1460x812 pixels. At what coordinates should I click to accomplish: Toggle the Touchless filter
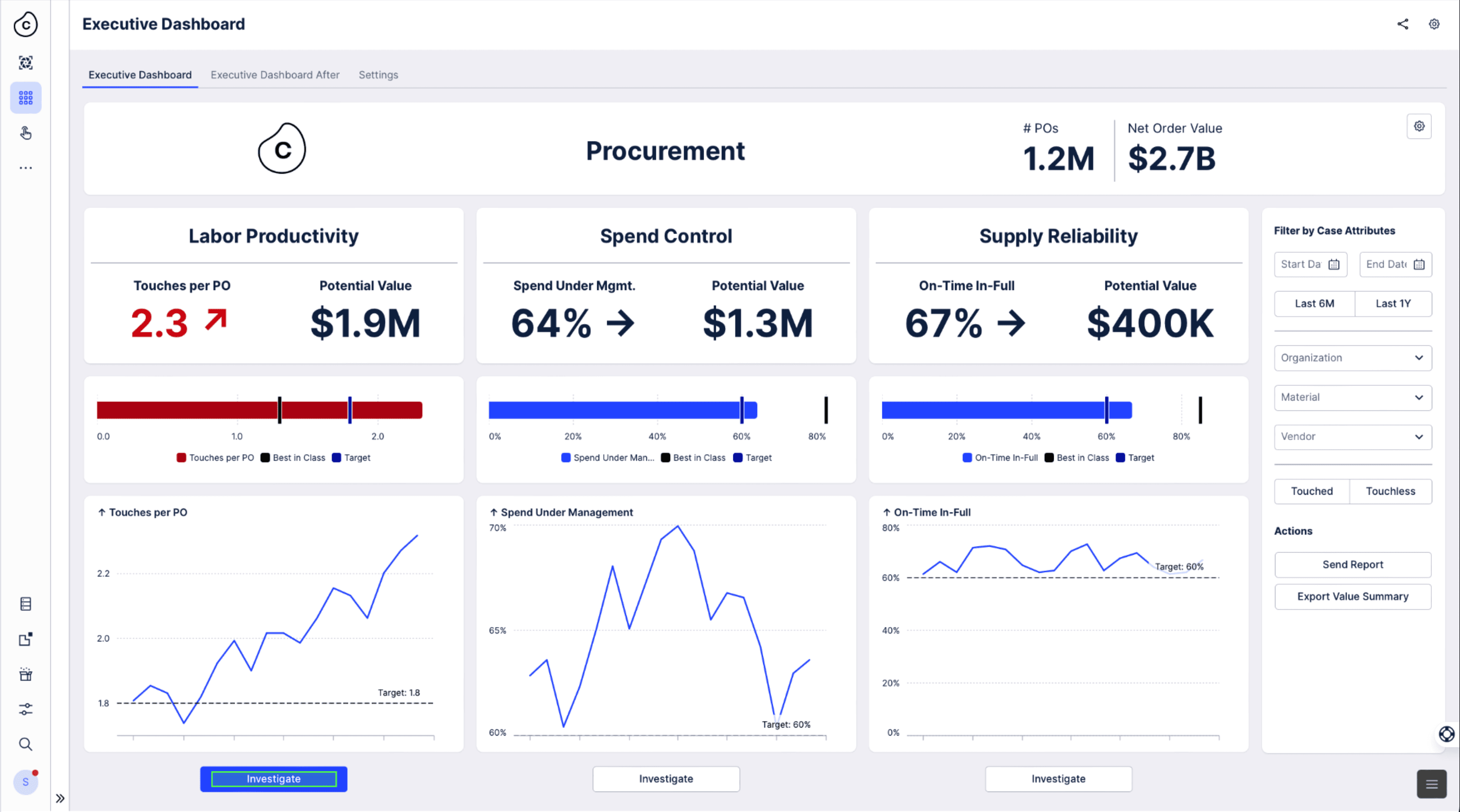point(1390,491)
